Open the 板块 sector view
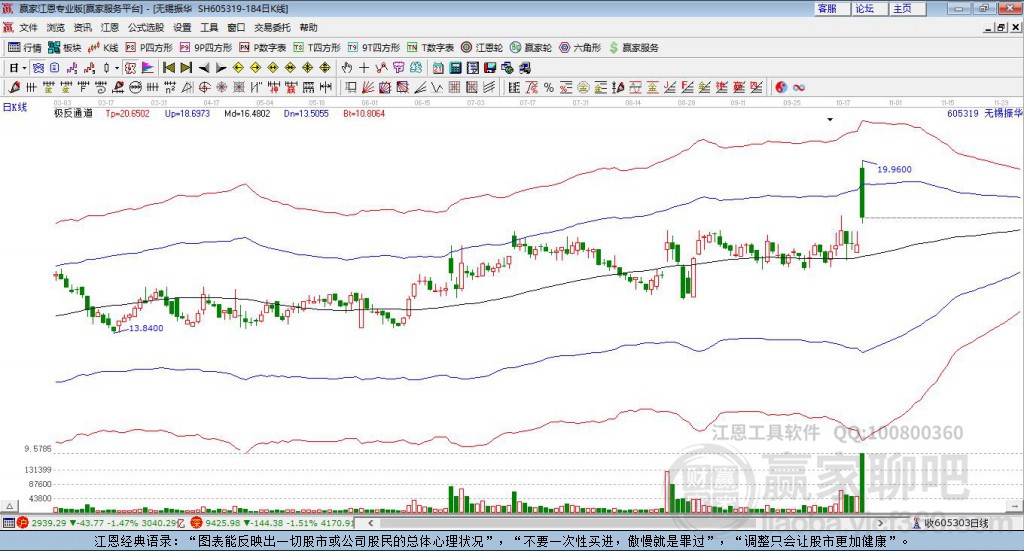 point(65,48)
